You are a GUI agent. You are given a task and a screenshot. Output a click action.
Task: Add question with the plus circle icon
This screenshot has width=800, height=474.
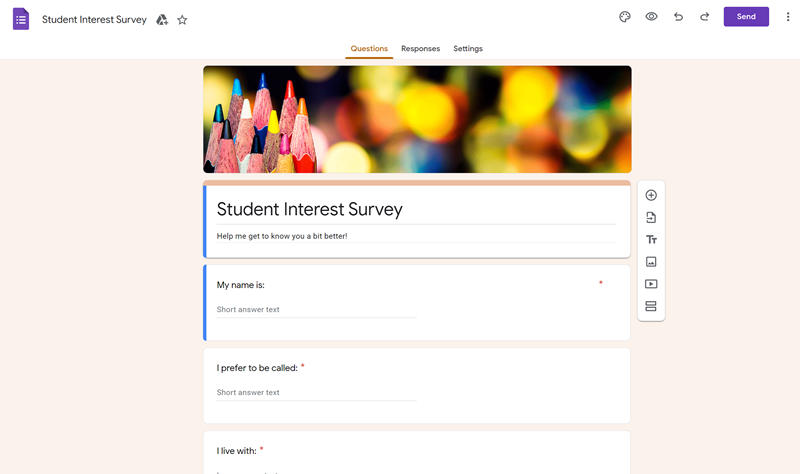point(651,195)
